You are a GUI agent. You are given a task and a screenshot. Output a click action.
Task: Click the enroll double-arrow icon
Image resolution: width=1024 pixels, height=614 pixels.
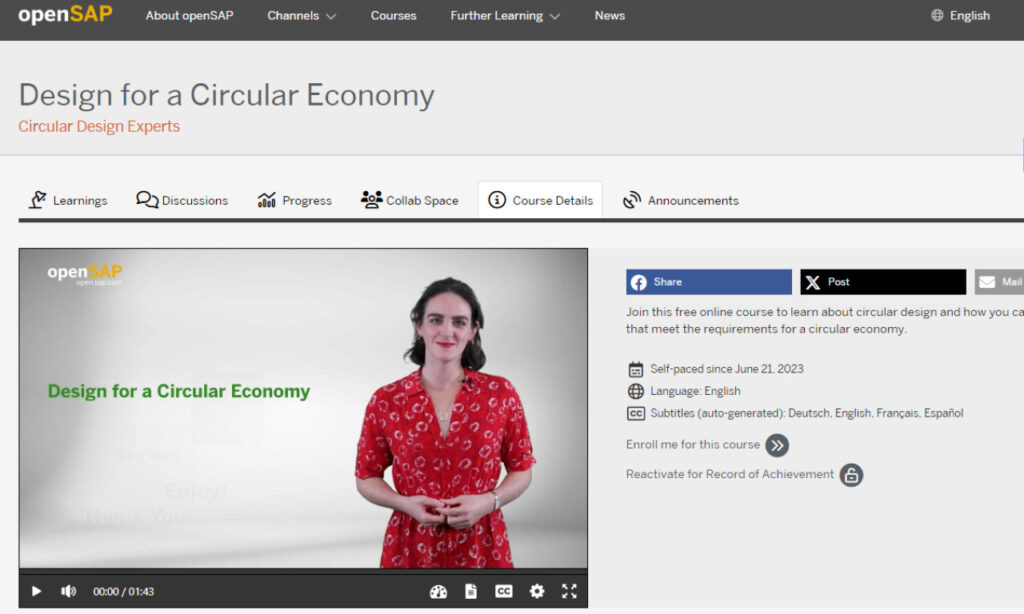click(x=777, y=445)
